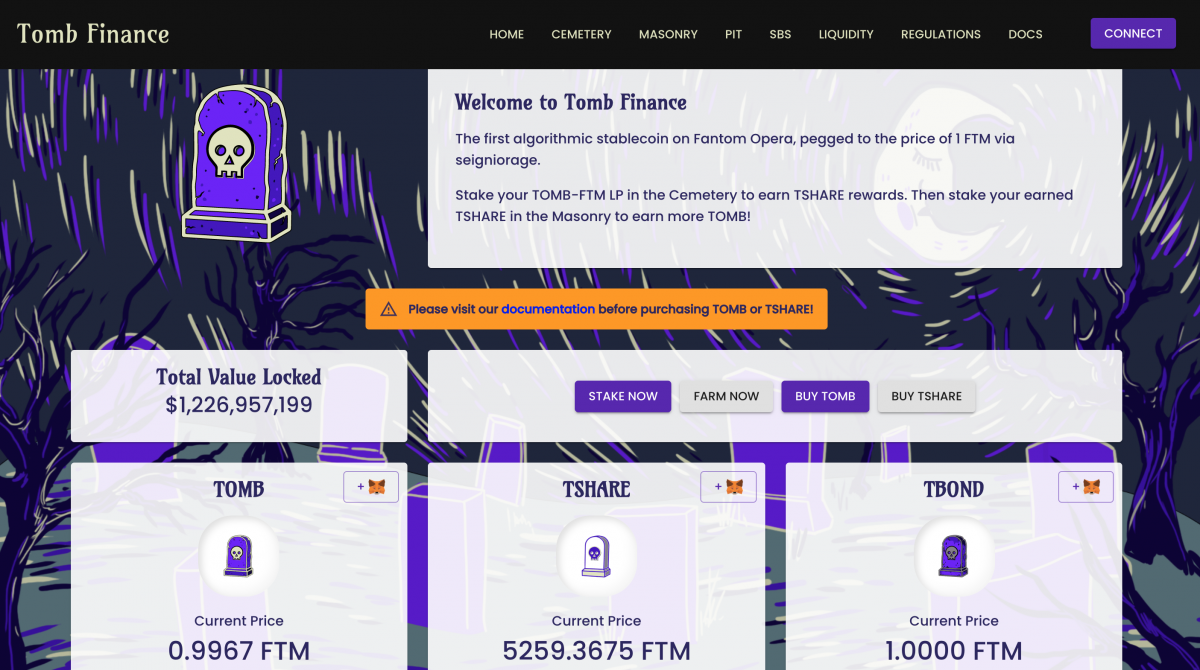Add TSHARE token to MetaMask

click(728, 487)
